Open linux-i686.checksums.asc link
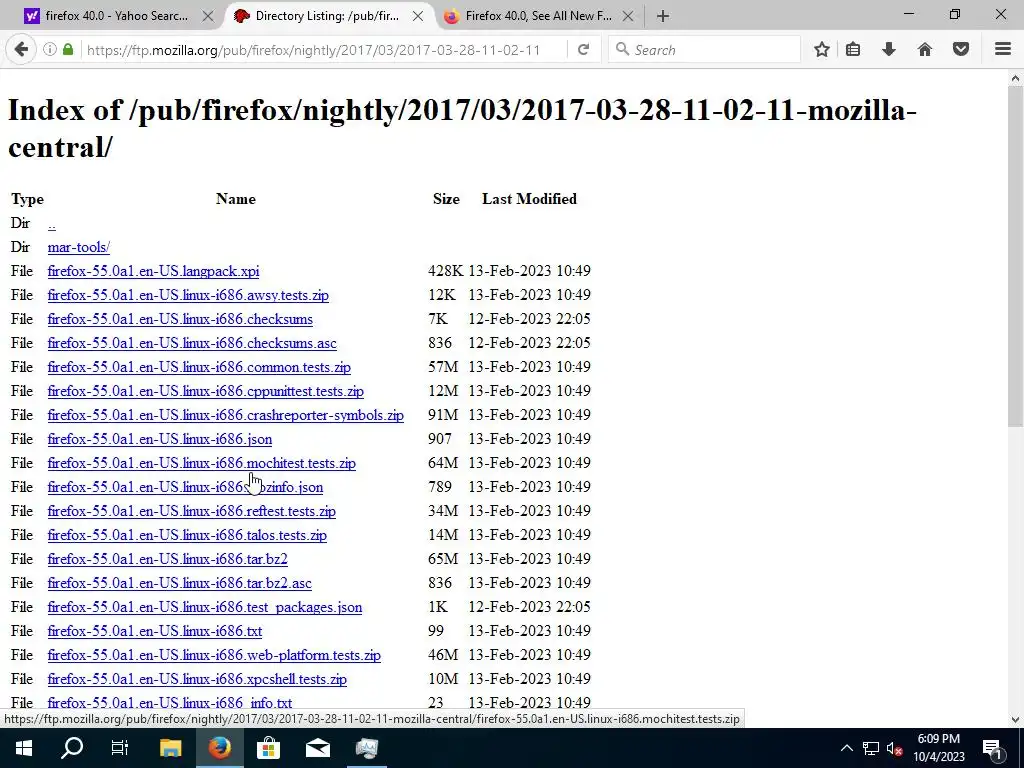Screen dimensions: 1024x768 [192, 344]
